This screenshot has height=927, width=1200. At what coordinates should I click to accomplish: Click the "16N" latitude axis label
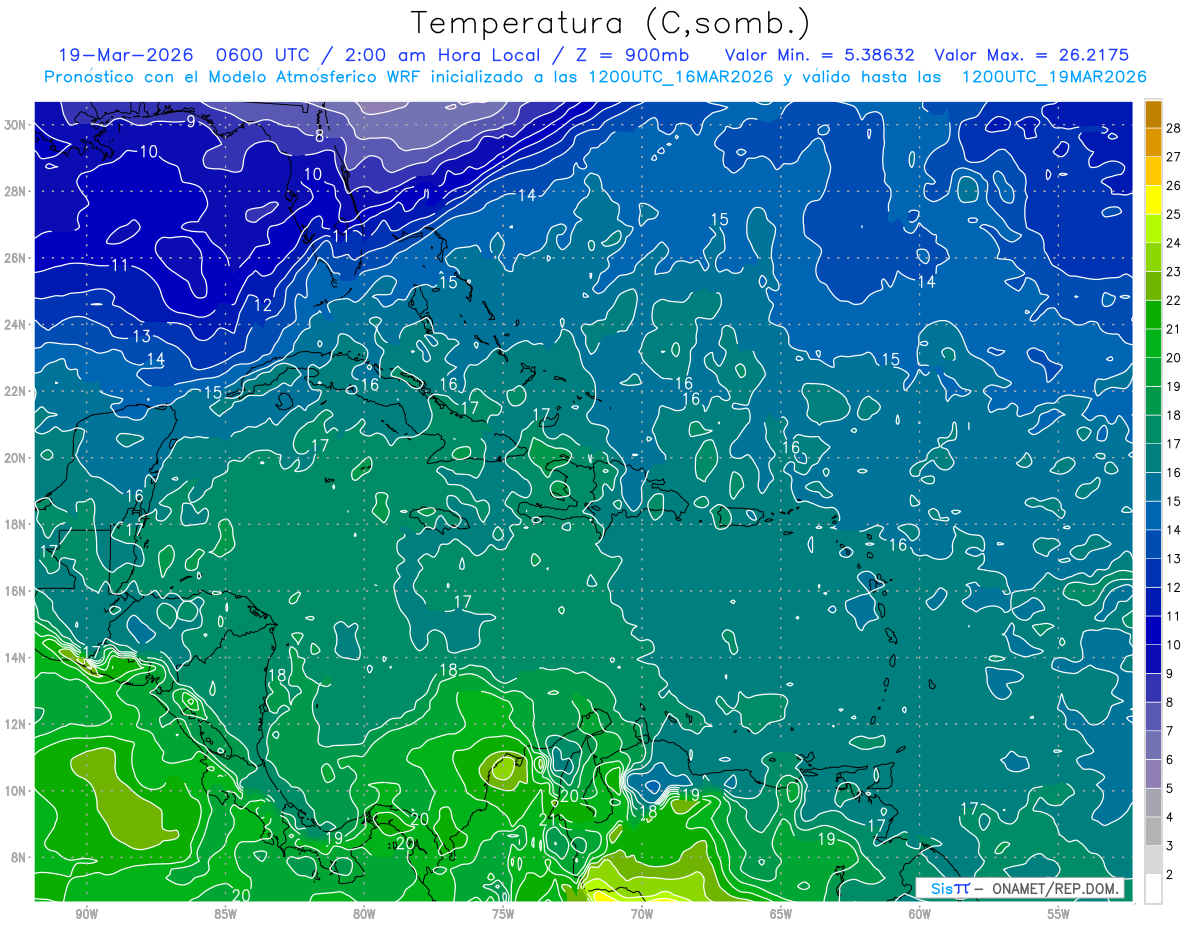(x=17, y=591)
